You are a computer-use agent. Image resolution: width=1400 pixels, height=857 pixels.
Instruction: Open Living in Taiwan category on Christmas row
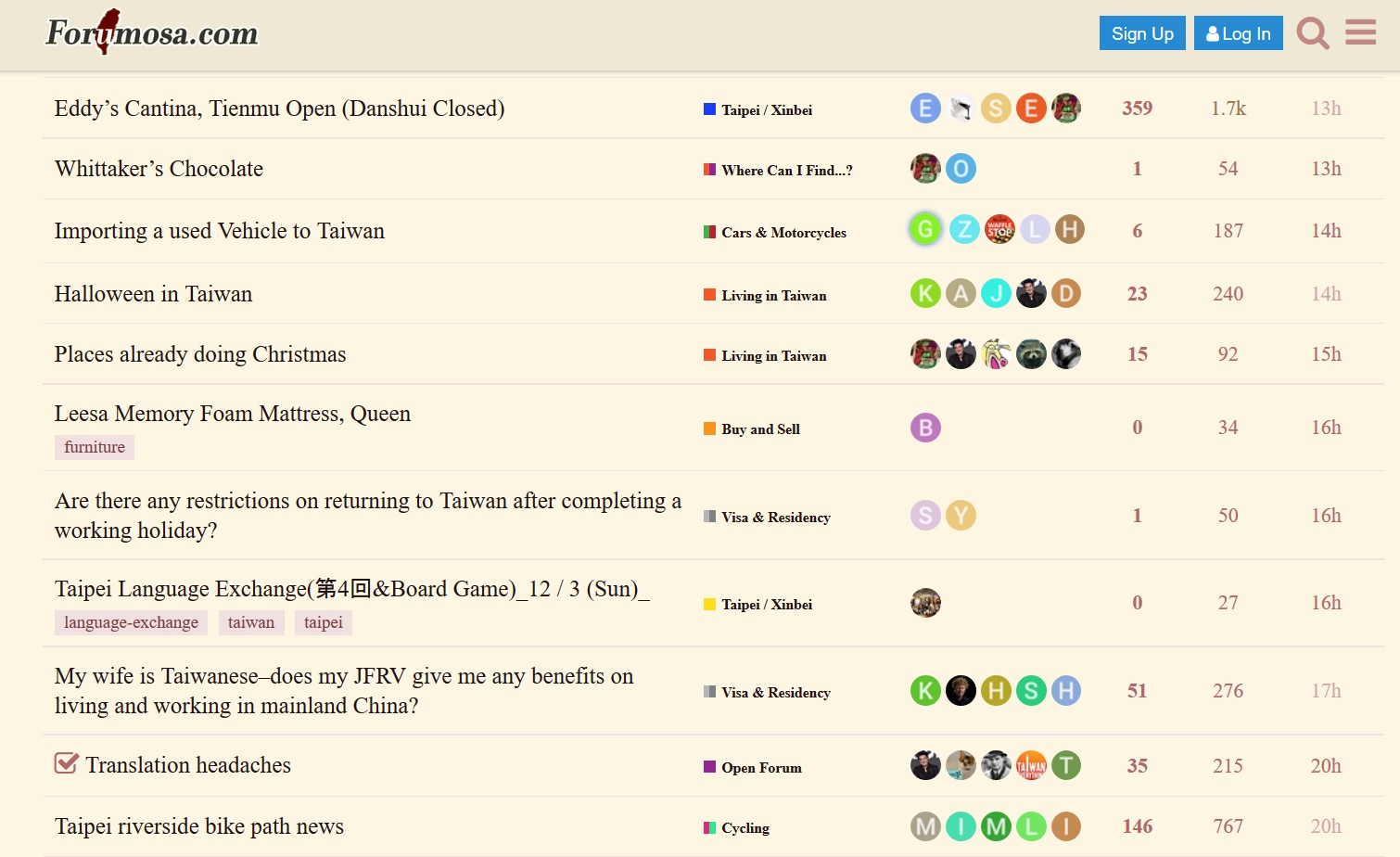tap(765, 355)
